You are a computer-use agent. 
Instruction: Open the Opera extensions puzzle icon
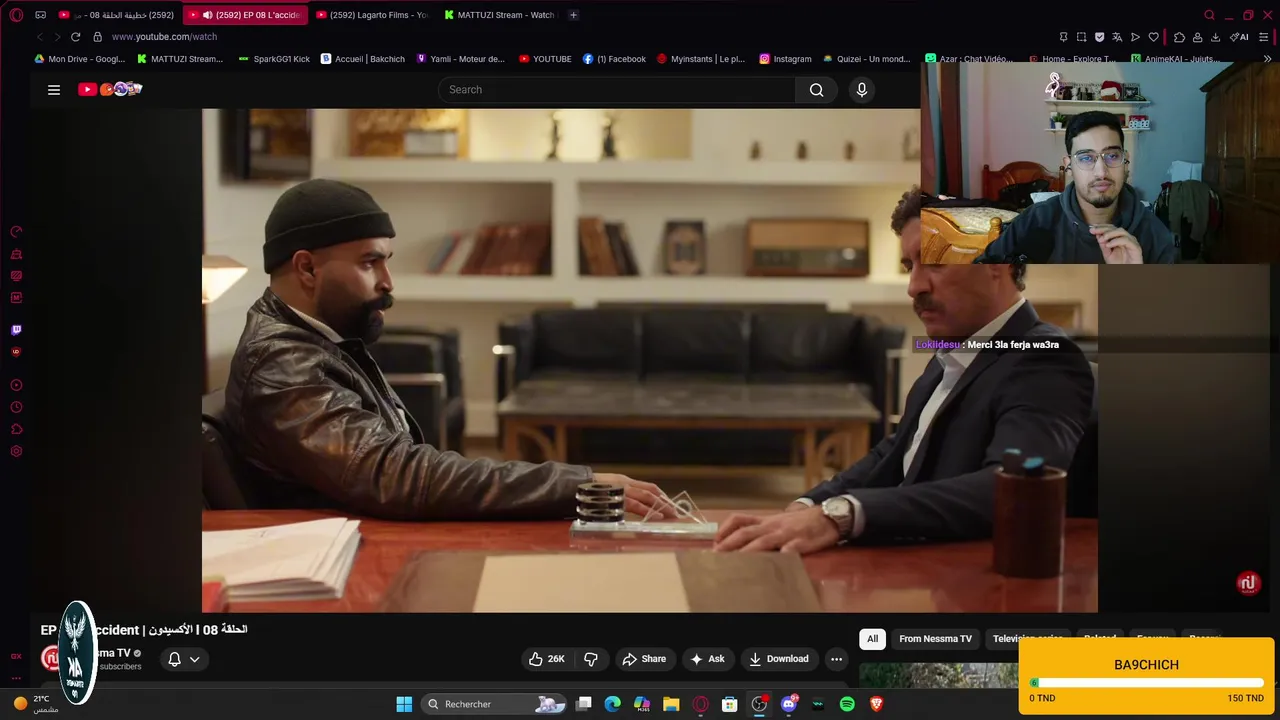[1179, 37]
